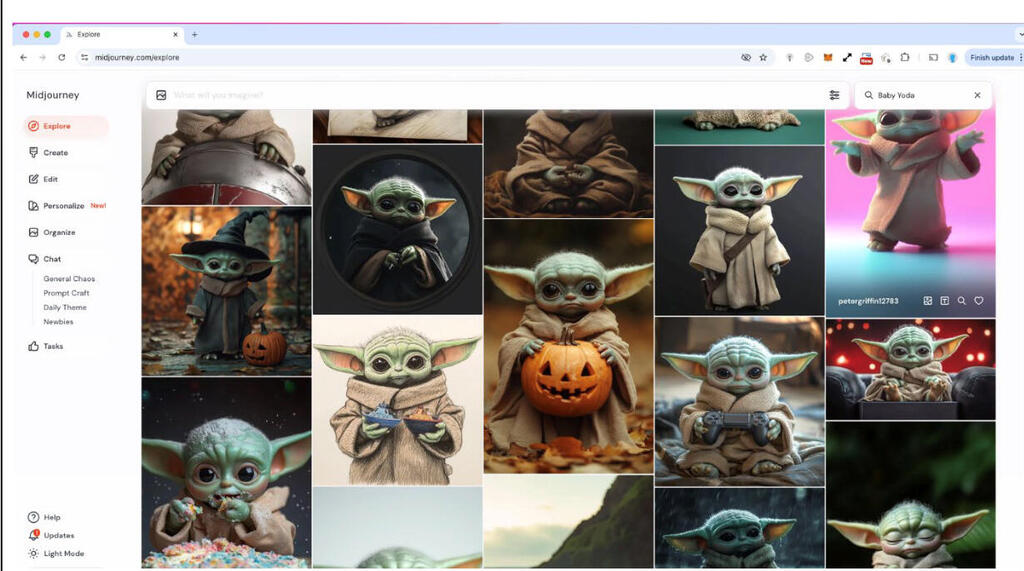The height and width of the screenshot is (571, 1024).
Task: Open the Create page in sidebar
Action: pos(48,152)
